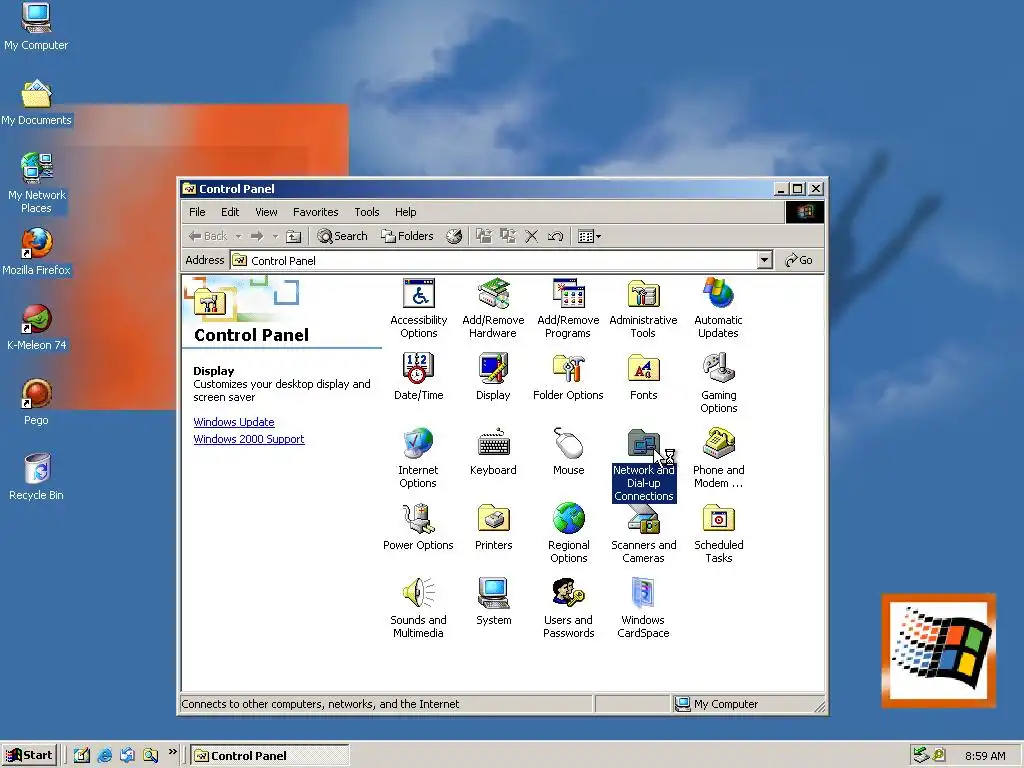Click the Start button
The width and height of the screenshot is (1024, 768).
(29, 756)
